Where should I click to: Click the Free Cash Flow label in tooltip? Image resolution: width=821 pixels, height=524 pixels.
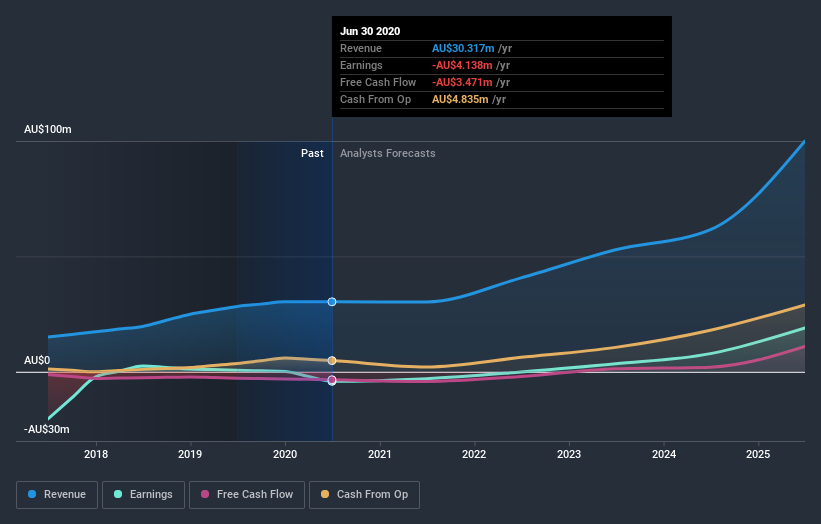point(378,82)
